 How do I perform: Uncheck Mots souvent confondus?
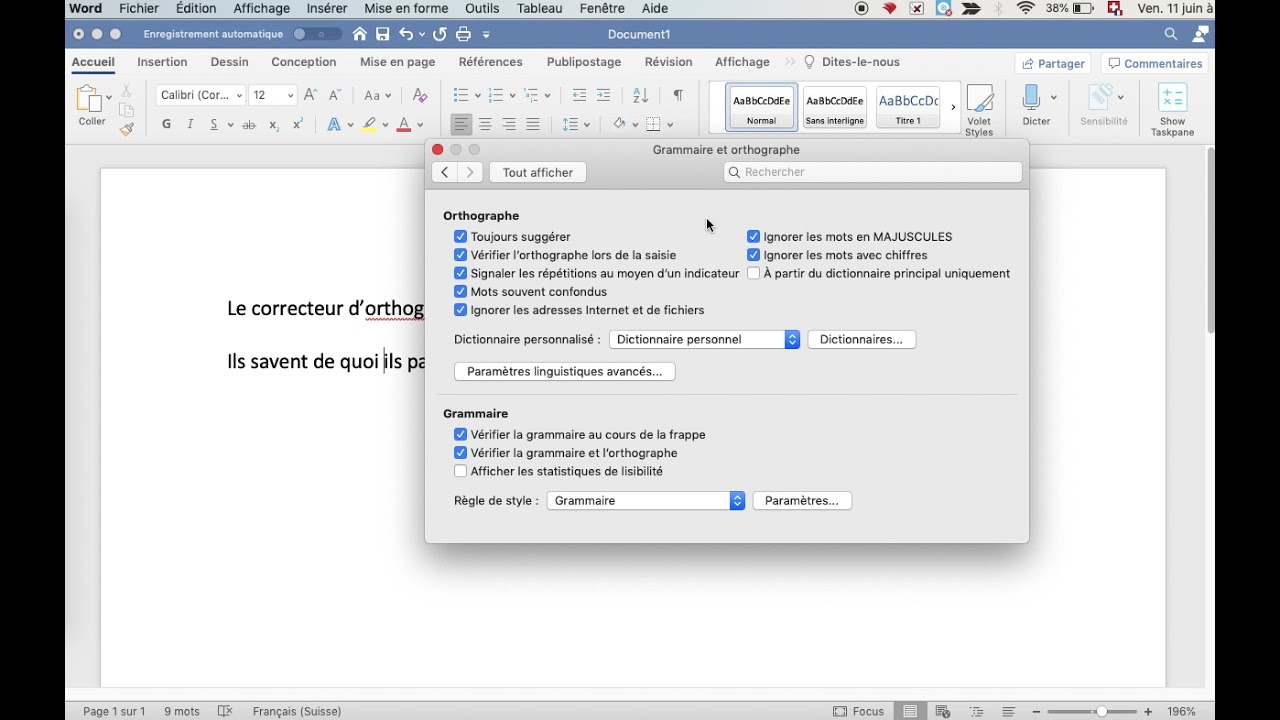coord(461,292)
